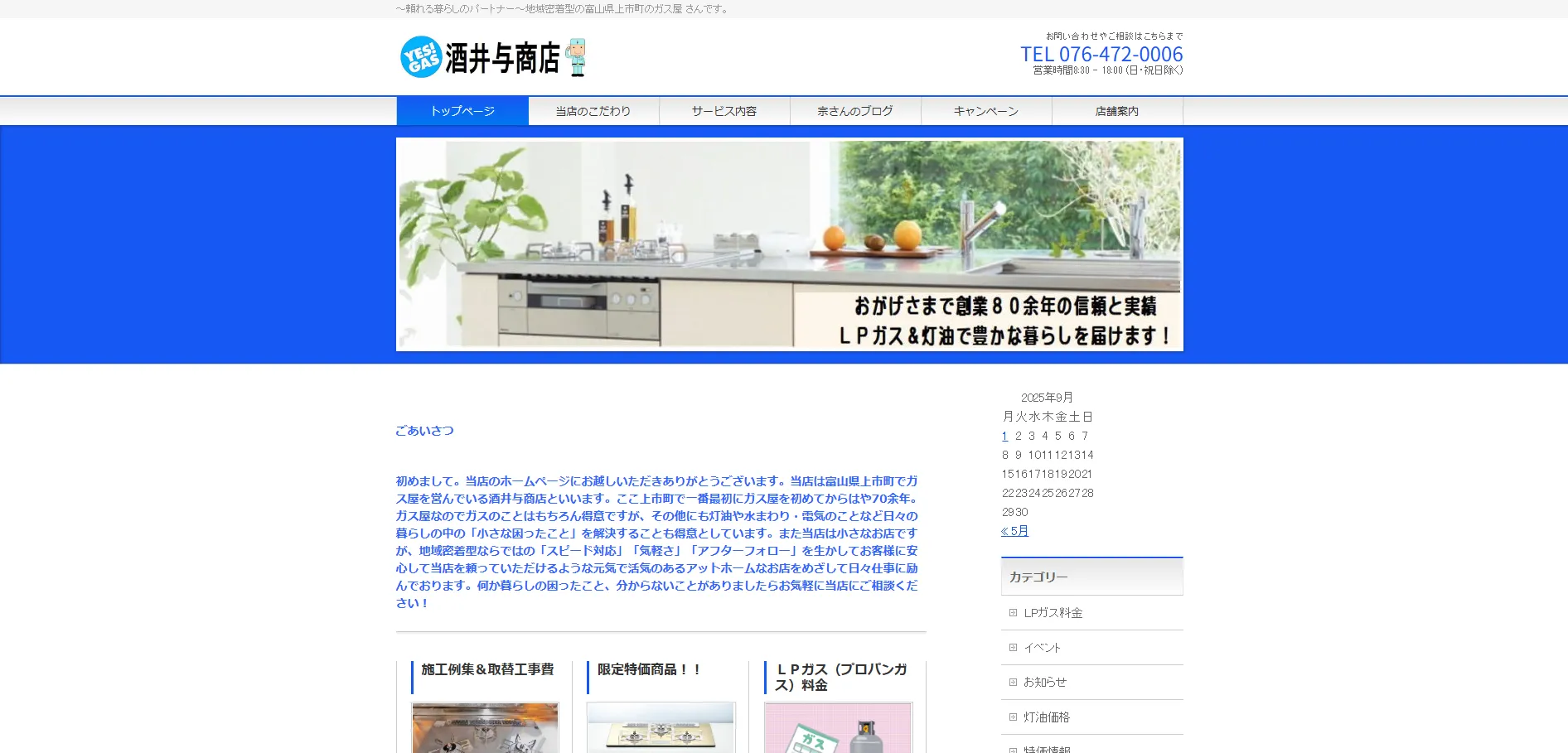Open the LPガス料金 category

[1053, 613]
